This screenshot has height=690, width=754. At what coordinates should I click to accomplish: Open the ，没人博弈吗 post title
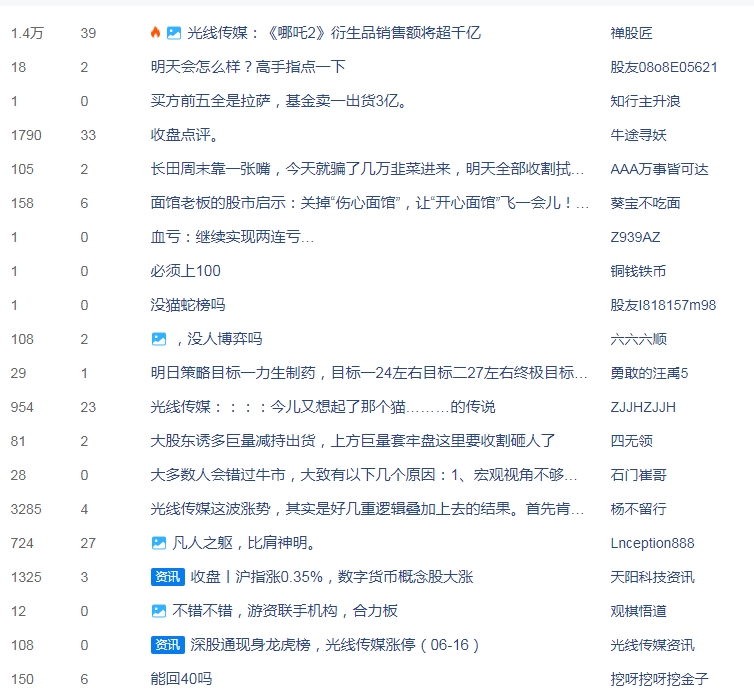point(219,339)
